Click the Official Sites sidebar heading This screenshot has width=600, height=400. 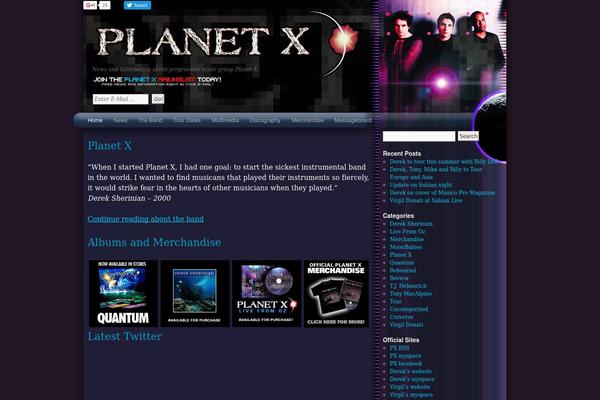pyautogui.click(x=401, y=340)
